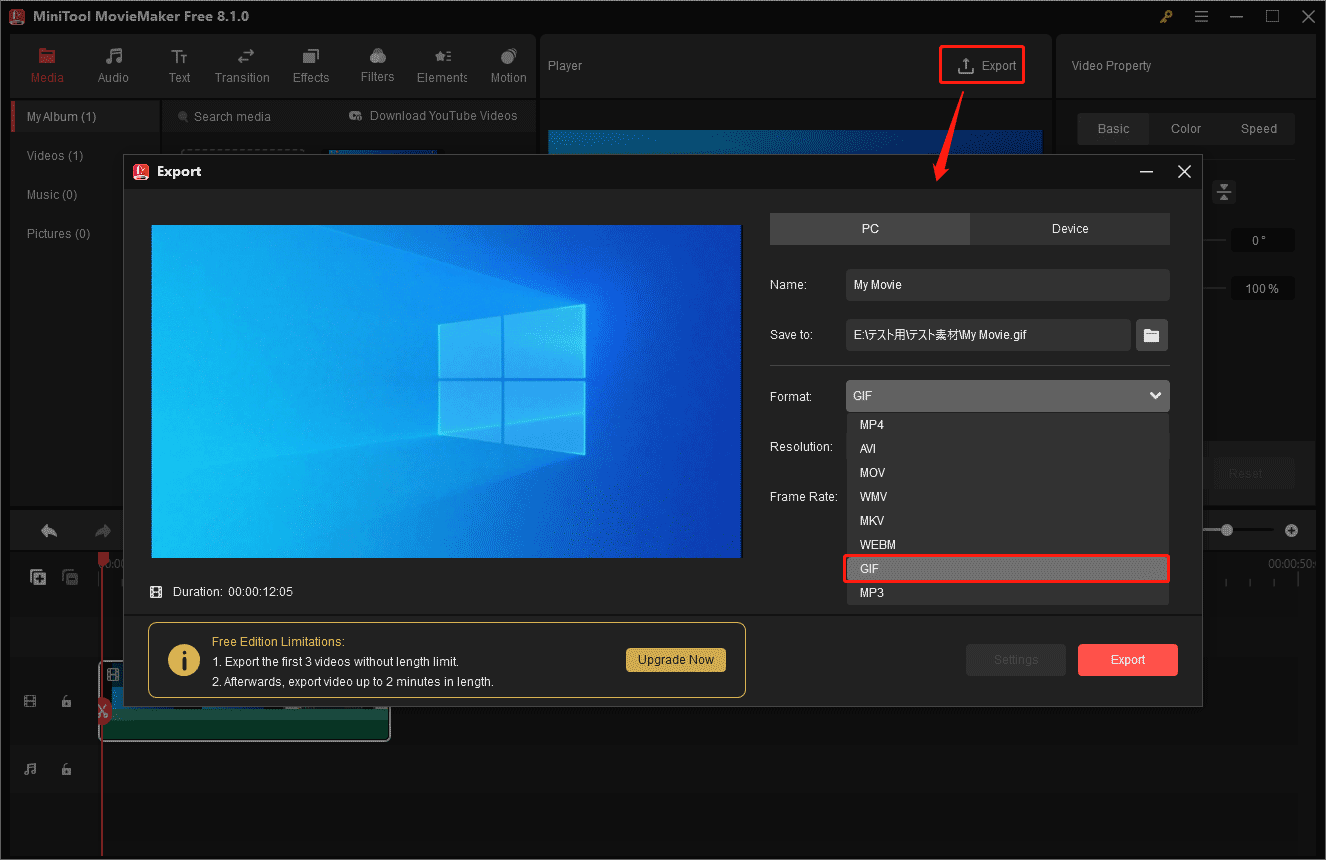Choose GIF in format list
The height and width of the screenshot is (860, 1326).
[x=1007, y=569]
